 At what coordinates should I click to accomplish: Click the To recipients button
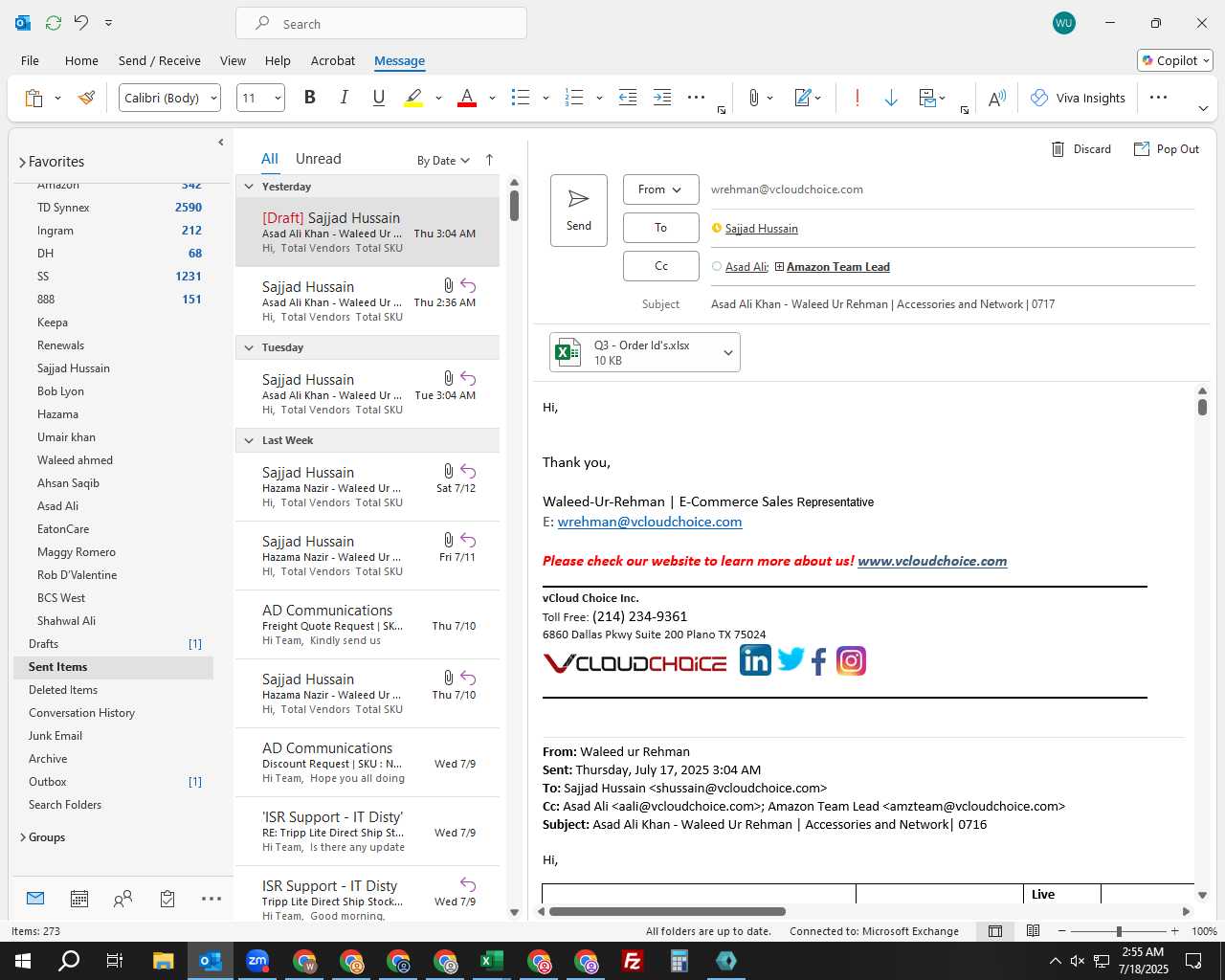[x=660, y=228]
